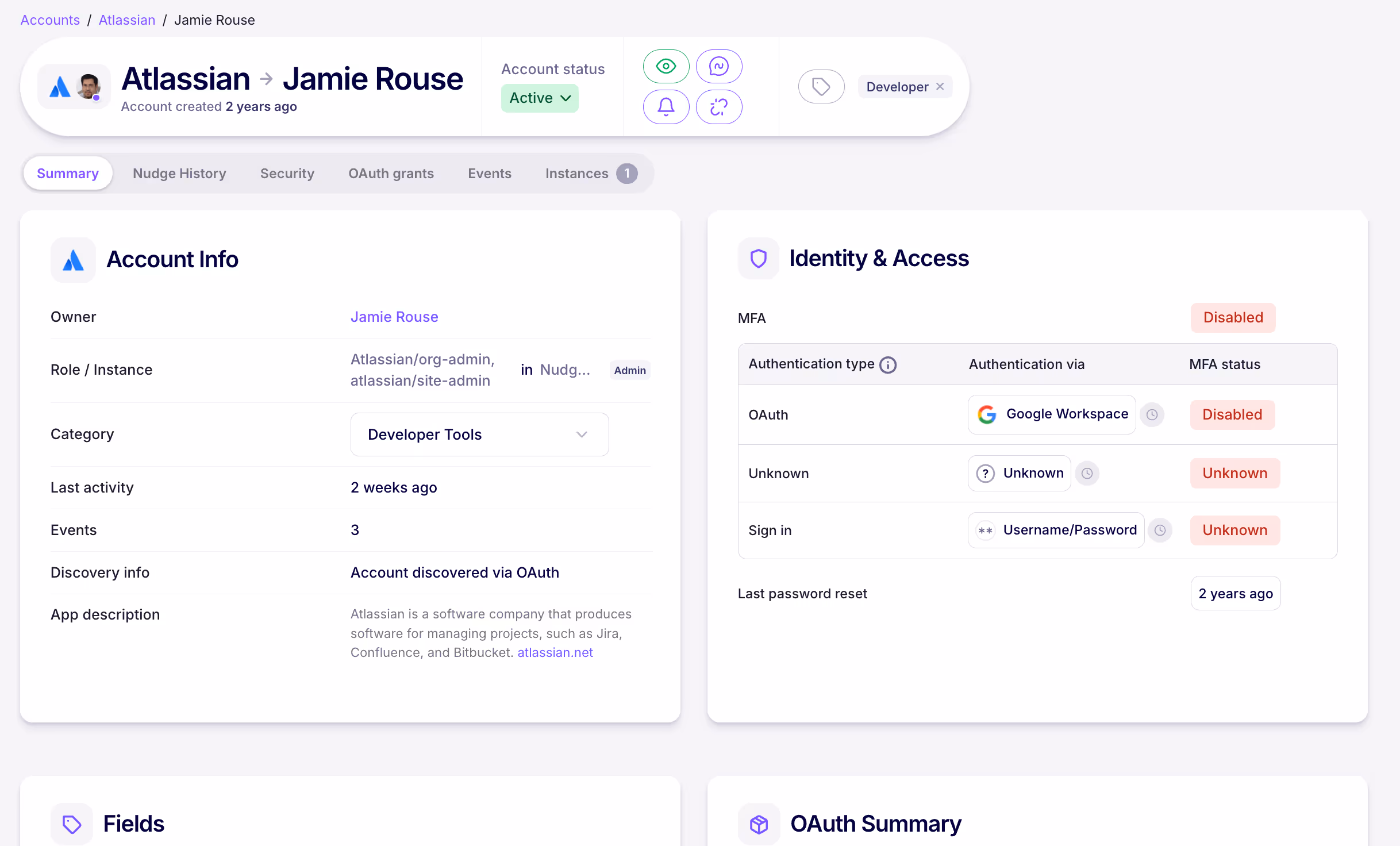Select the Summary tab
The height and width of the screenshot is (846, 1400).
[68, 174]
